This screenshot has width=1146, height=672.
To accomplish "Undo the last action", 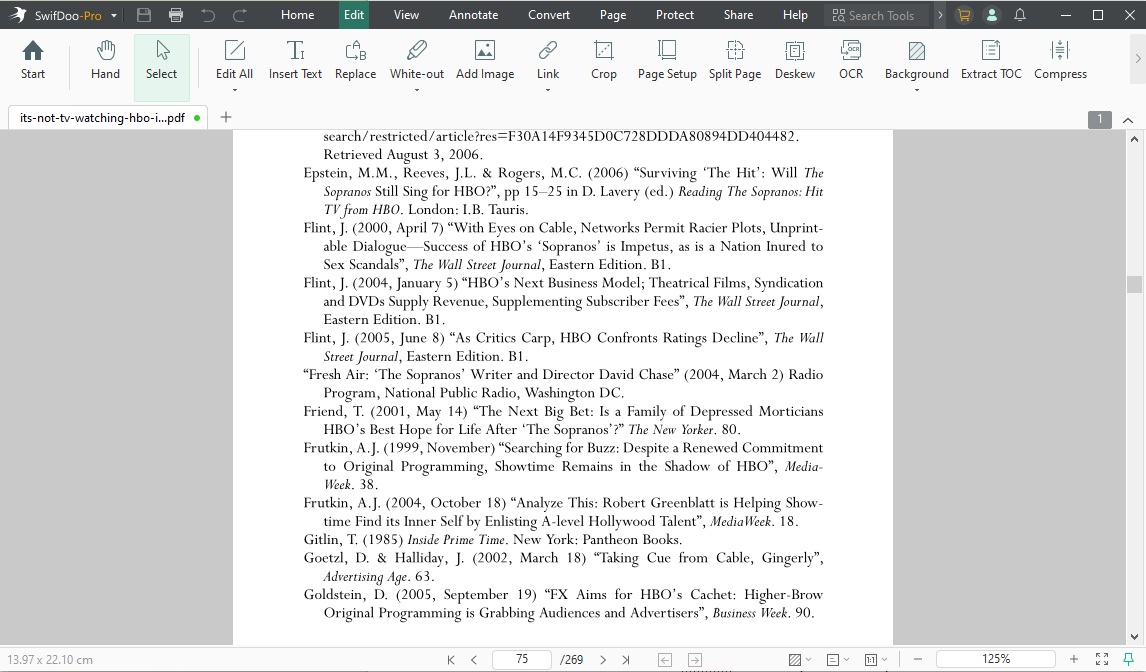I will [x=208, y=15].
